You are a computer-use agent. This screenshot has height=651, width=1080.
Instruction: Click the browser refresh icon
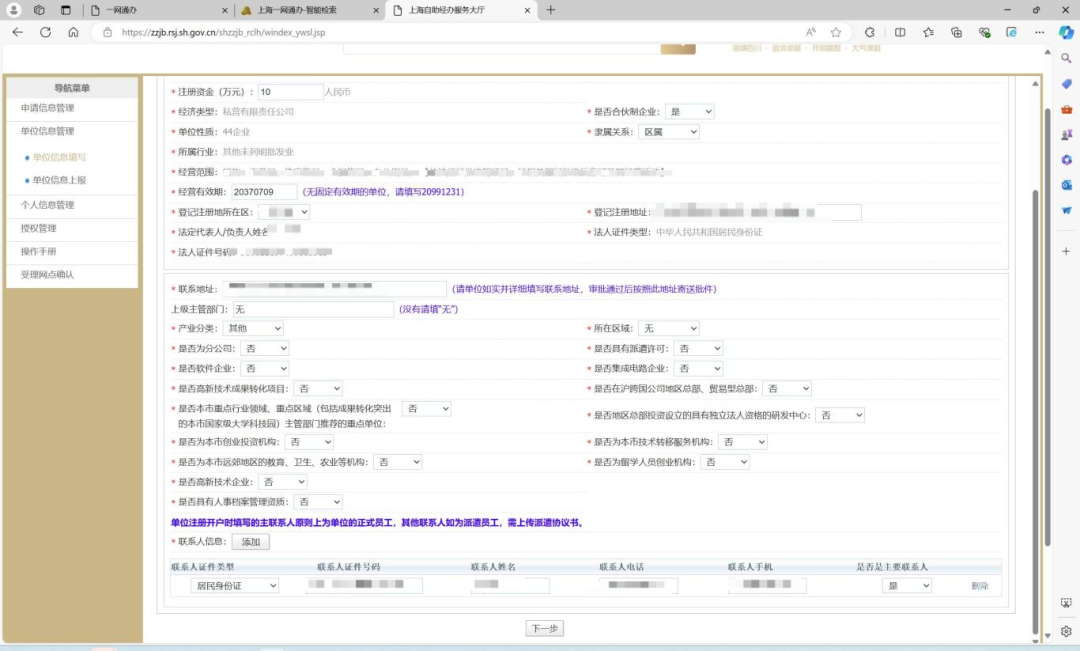click(45, 32)
